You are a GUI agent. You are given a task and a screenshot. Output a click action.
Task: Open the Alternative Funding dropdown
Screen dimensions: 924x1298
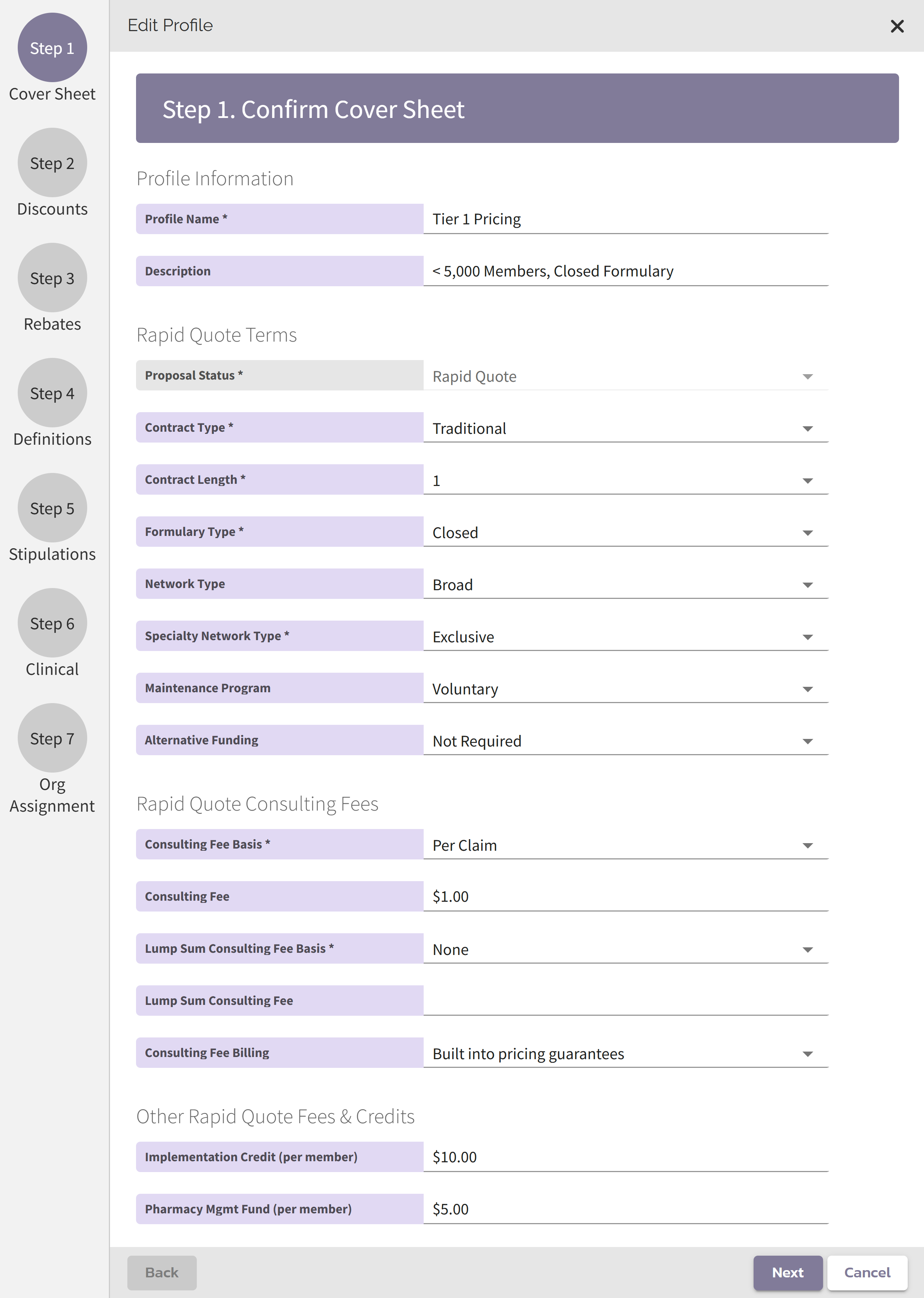(808, 741)
